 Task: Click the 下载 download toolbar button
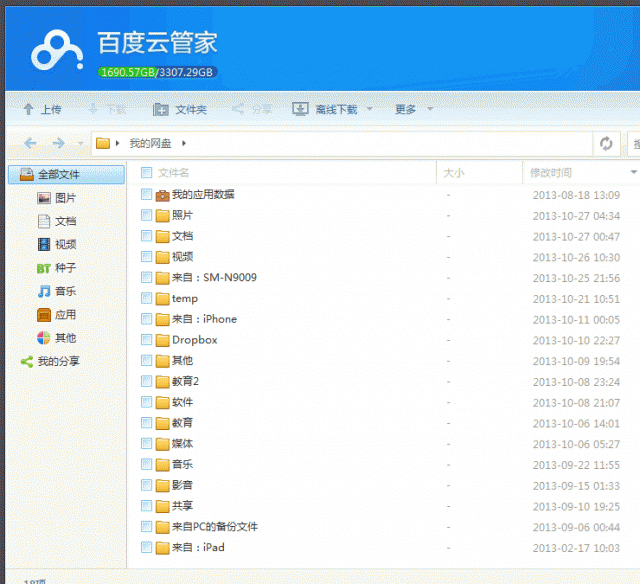pyautogui.click(x=107, y=109)
